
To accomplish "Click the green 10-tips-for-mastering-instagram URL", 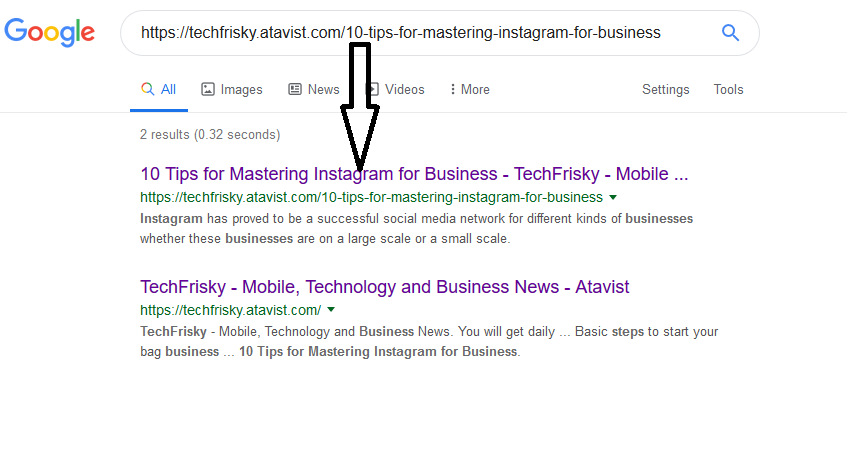I will tap(371, 197).
